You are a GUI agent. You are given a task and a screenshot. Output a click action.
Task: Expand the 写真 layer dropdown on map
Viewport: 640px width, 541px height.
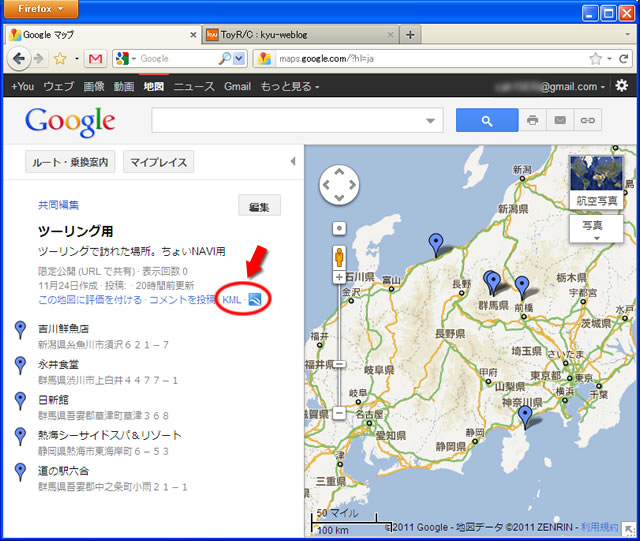(x=596, y=229)
